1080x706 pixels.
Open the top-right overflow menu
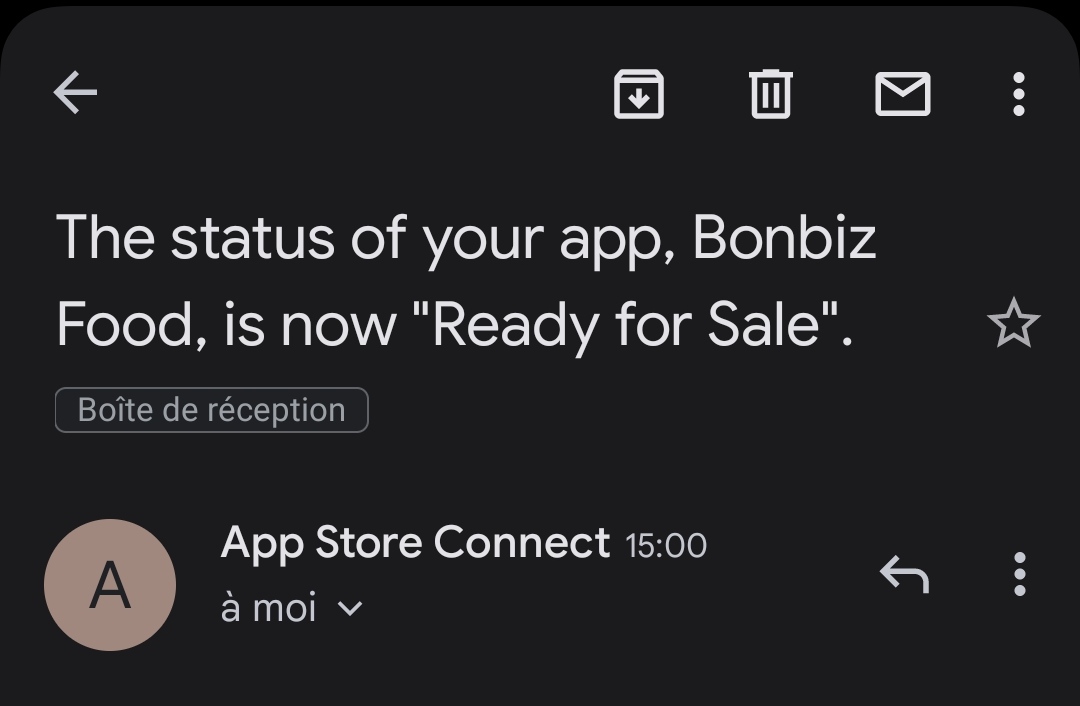(x=1017, y=94)
